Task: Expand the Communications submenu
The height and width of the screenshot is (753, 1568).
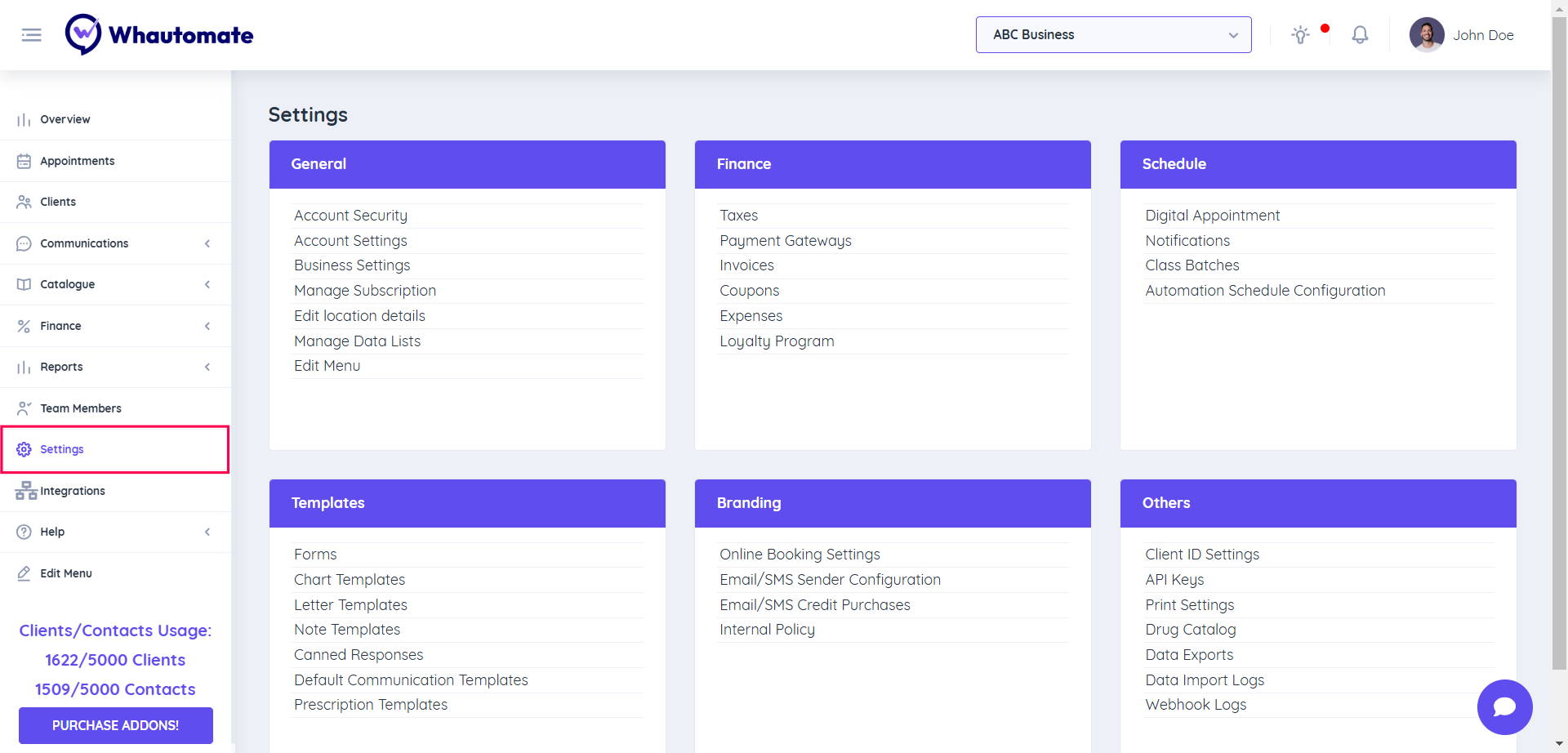Action: pyautogui.click(x=207, y=243)
